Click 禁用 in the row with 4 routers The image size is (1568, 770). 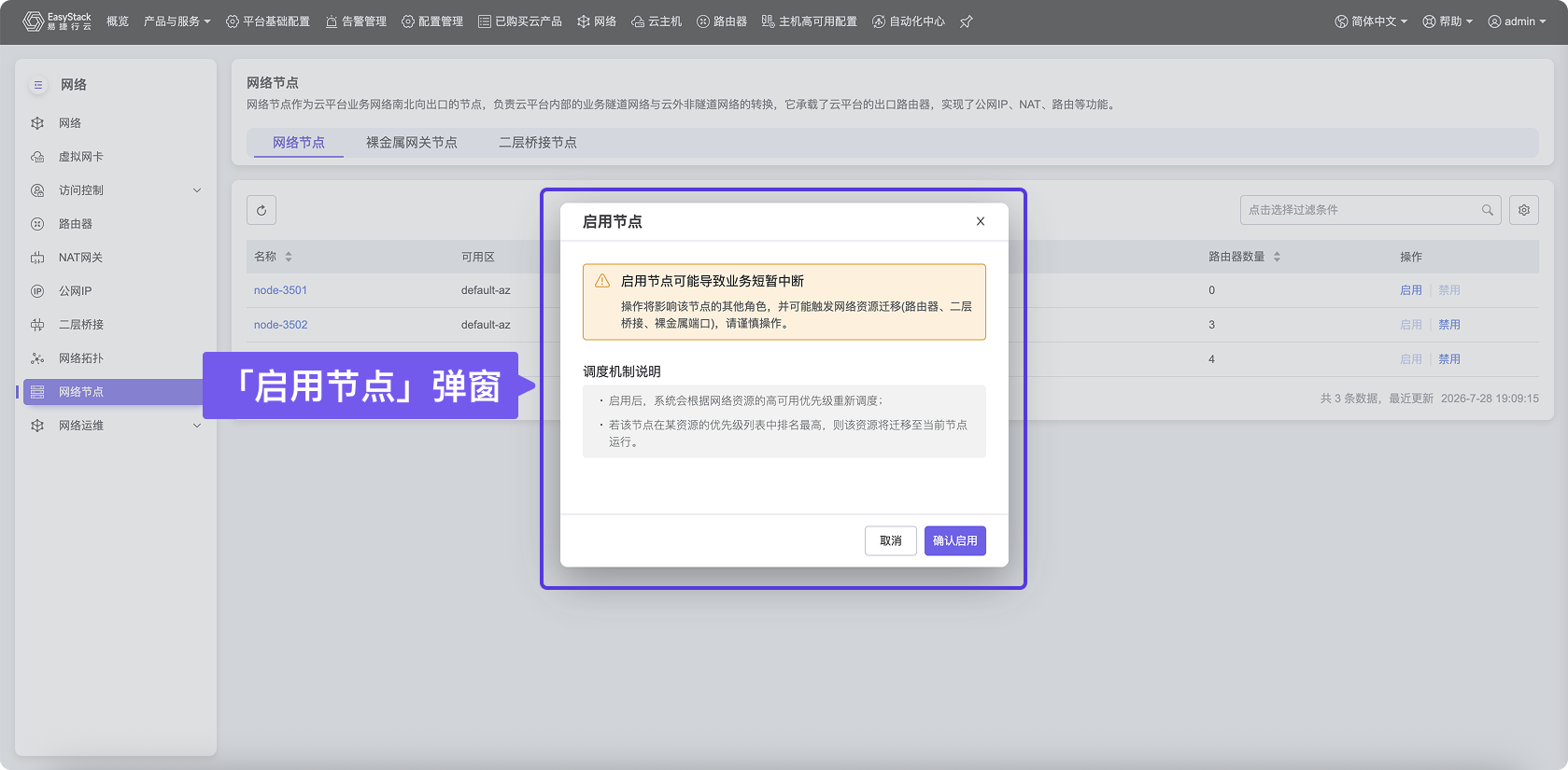click(x=1449, y=359)
